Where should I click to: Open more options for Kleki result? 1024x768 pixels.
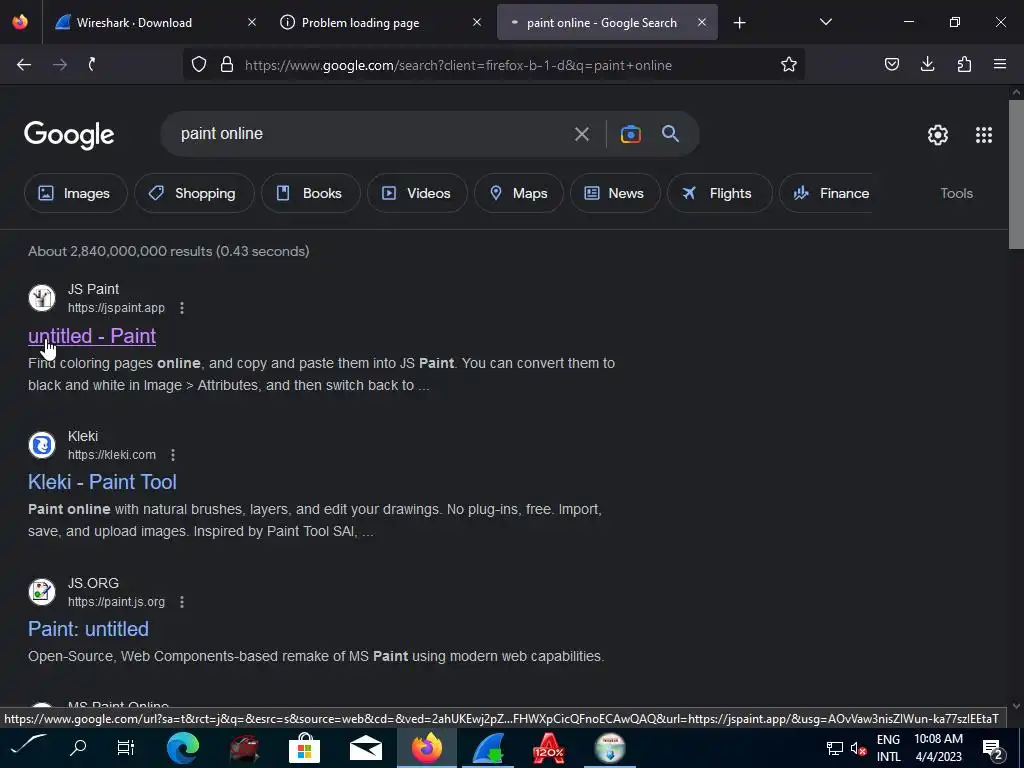click(x=172, y=455)
